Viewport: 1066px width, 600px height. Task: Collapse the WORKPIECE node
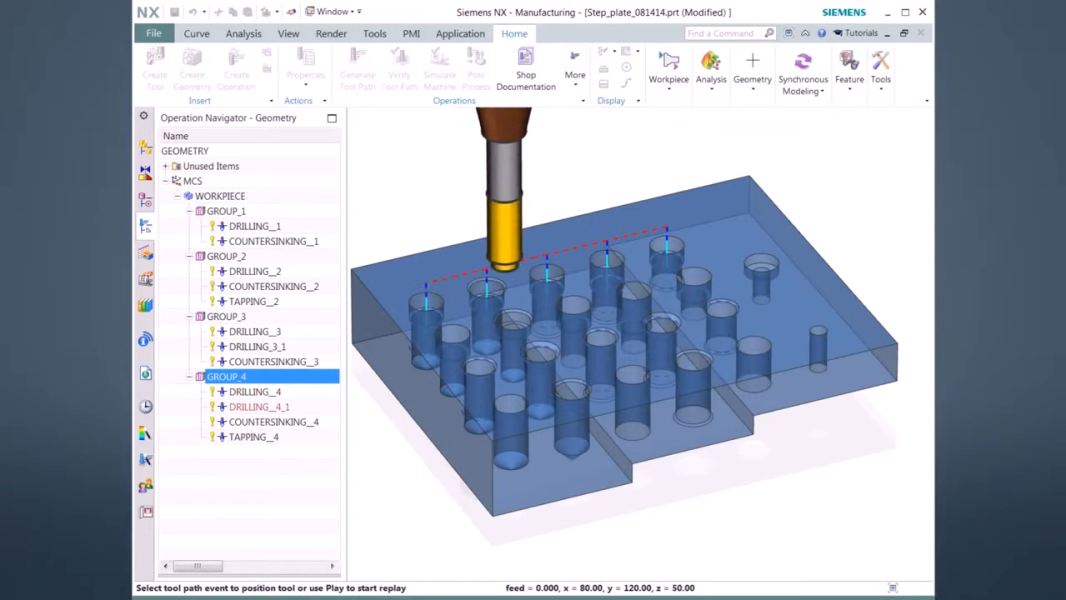(177, 196)
